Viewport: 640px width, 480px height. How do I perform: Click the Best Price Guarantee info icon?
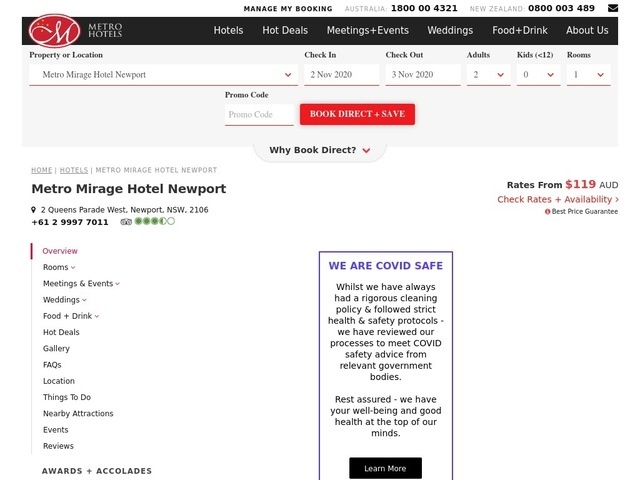pos(547,211)
